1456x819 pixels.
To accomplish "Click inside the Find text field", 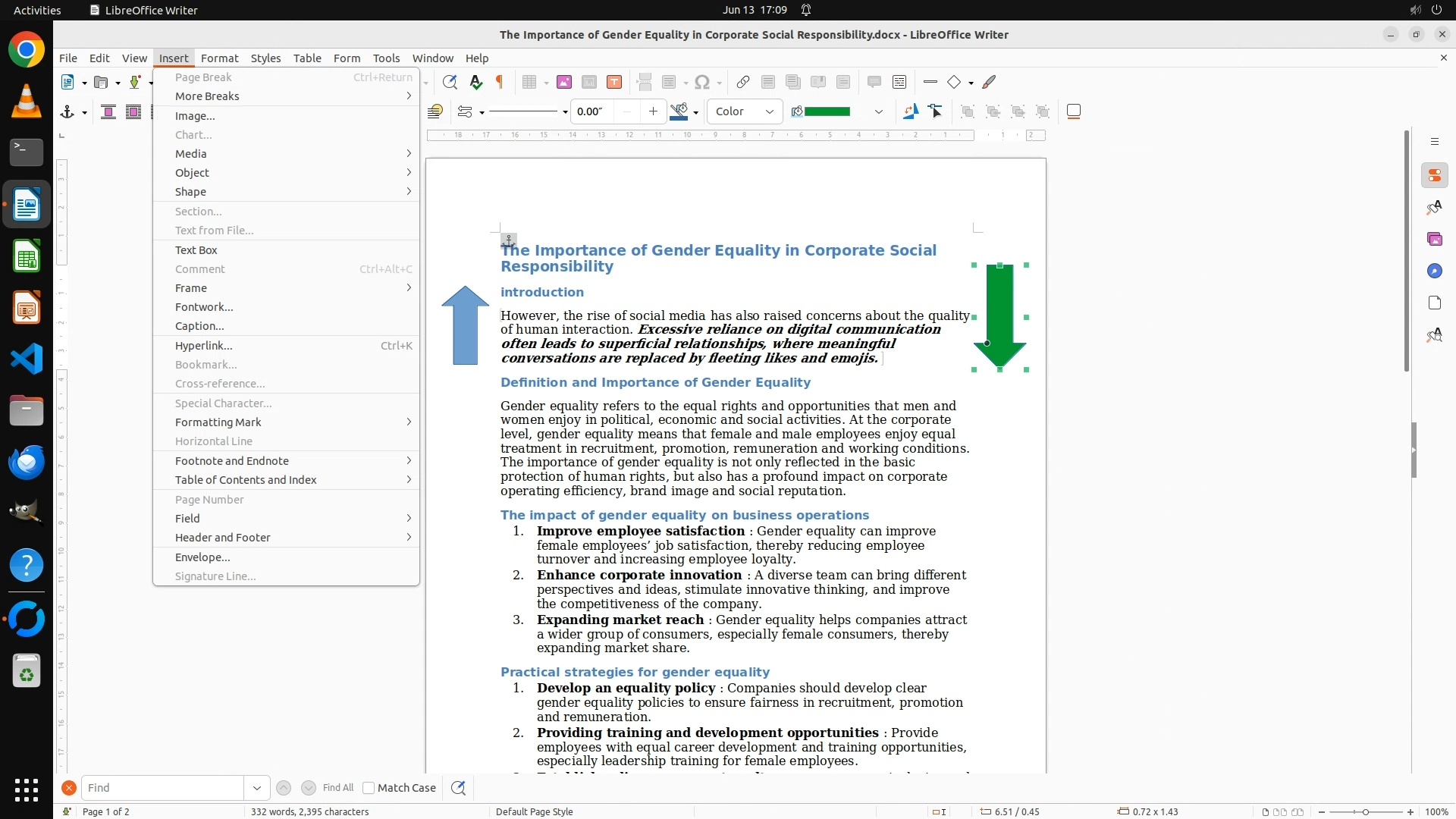I will coord(163,788).
